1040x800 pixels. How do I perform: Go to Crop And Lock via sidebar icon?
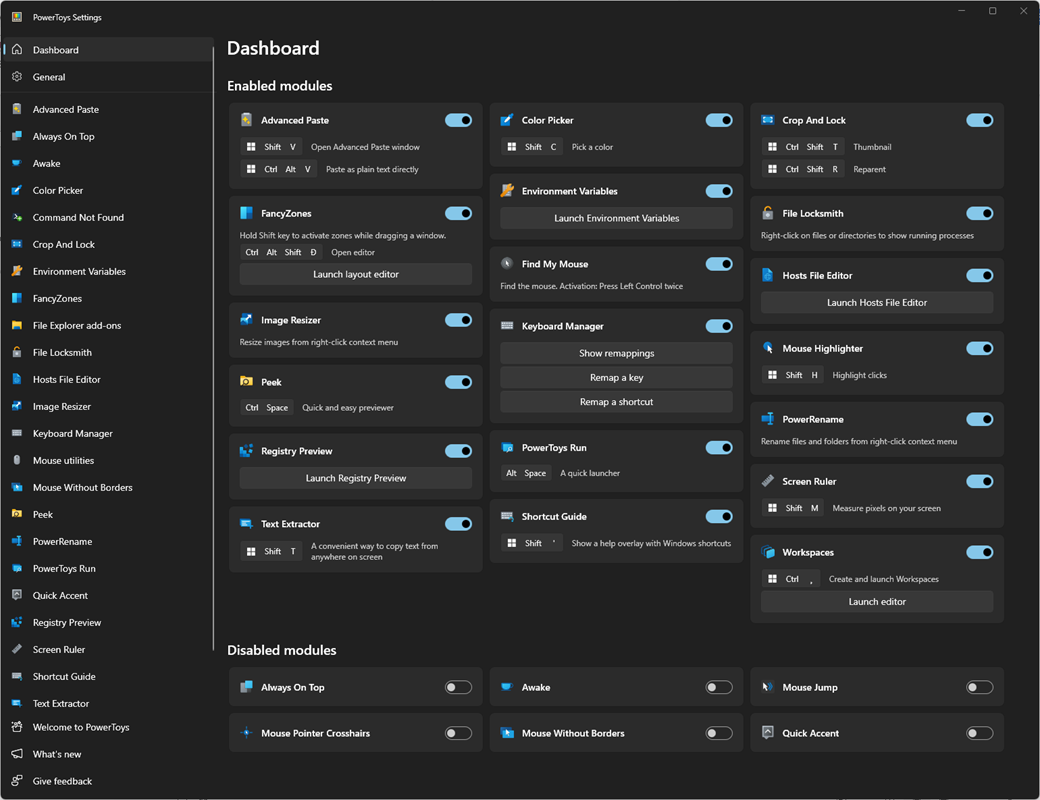[17, 244]
